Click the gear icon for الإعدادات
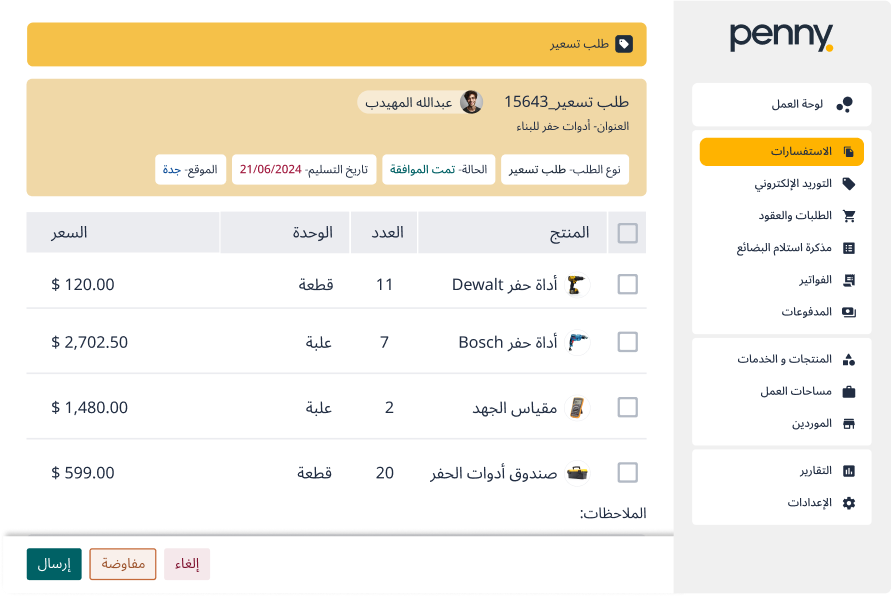 click(849, 503)
